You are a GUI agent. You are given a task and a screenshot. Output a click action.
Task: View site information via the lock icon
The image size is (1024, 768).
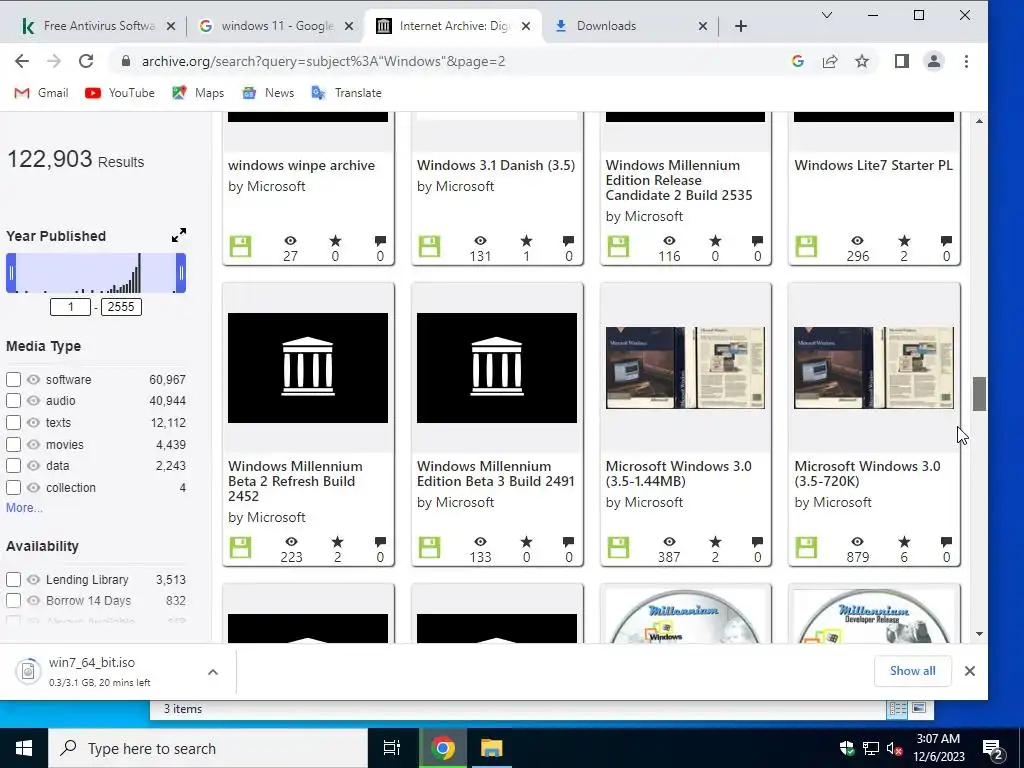point(126,61)
